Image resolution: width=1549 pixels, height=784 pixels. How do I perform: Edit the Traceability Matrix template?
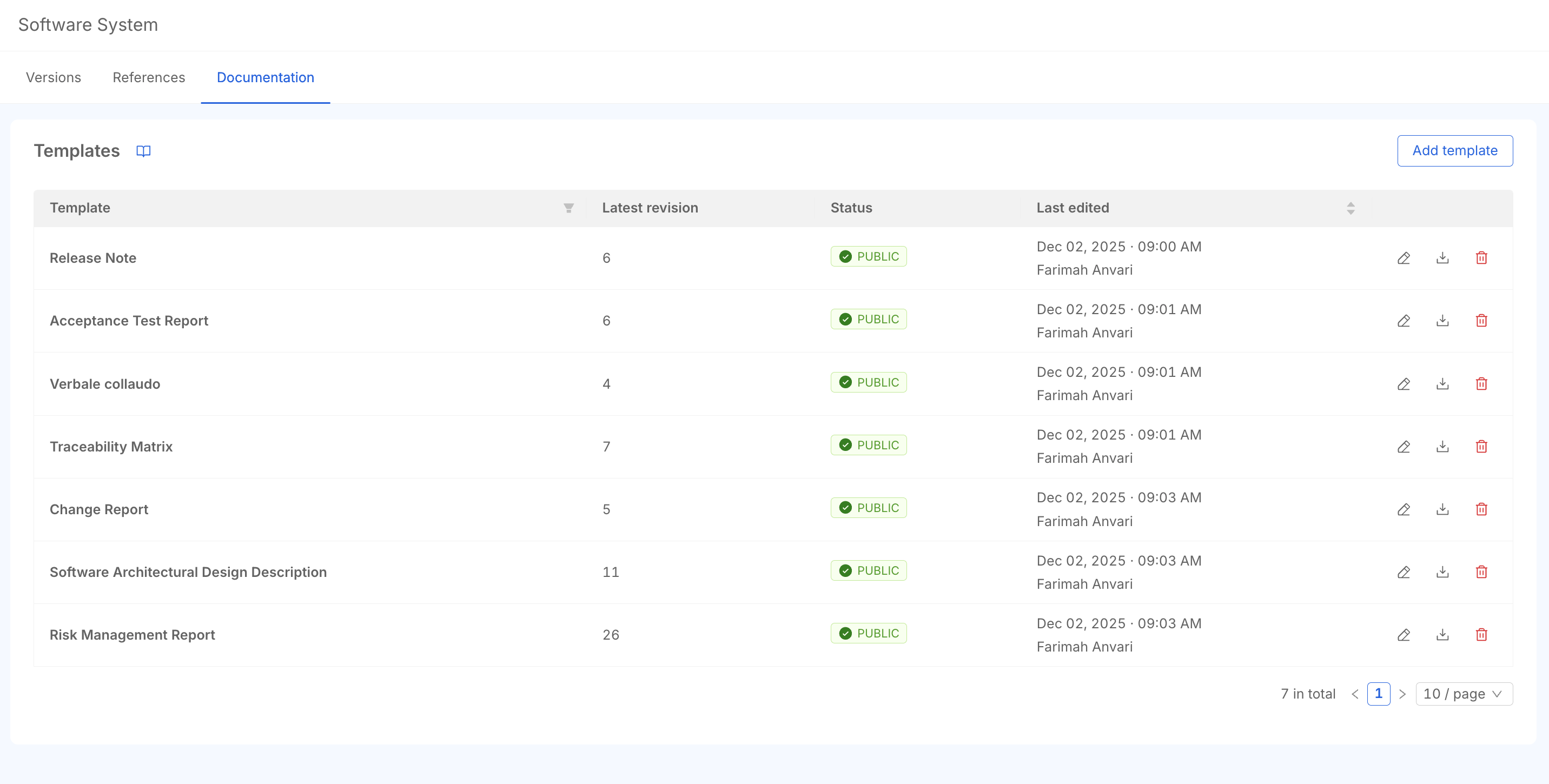coord(1404,446)
